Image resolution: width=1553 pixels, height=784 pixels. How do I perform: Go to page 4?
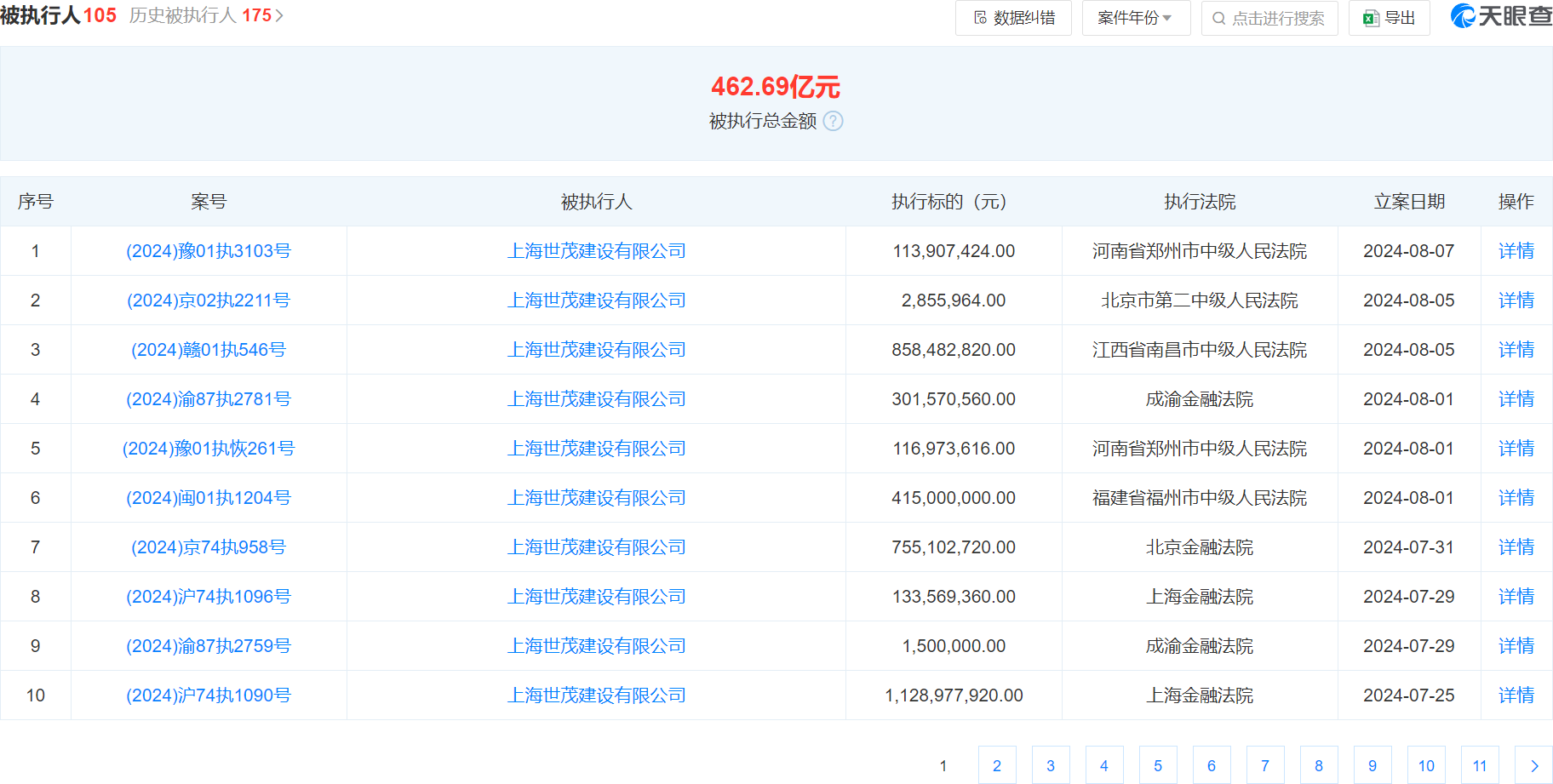[x=1104, y=765]
